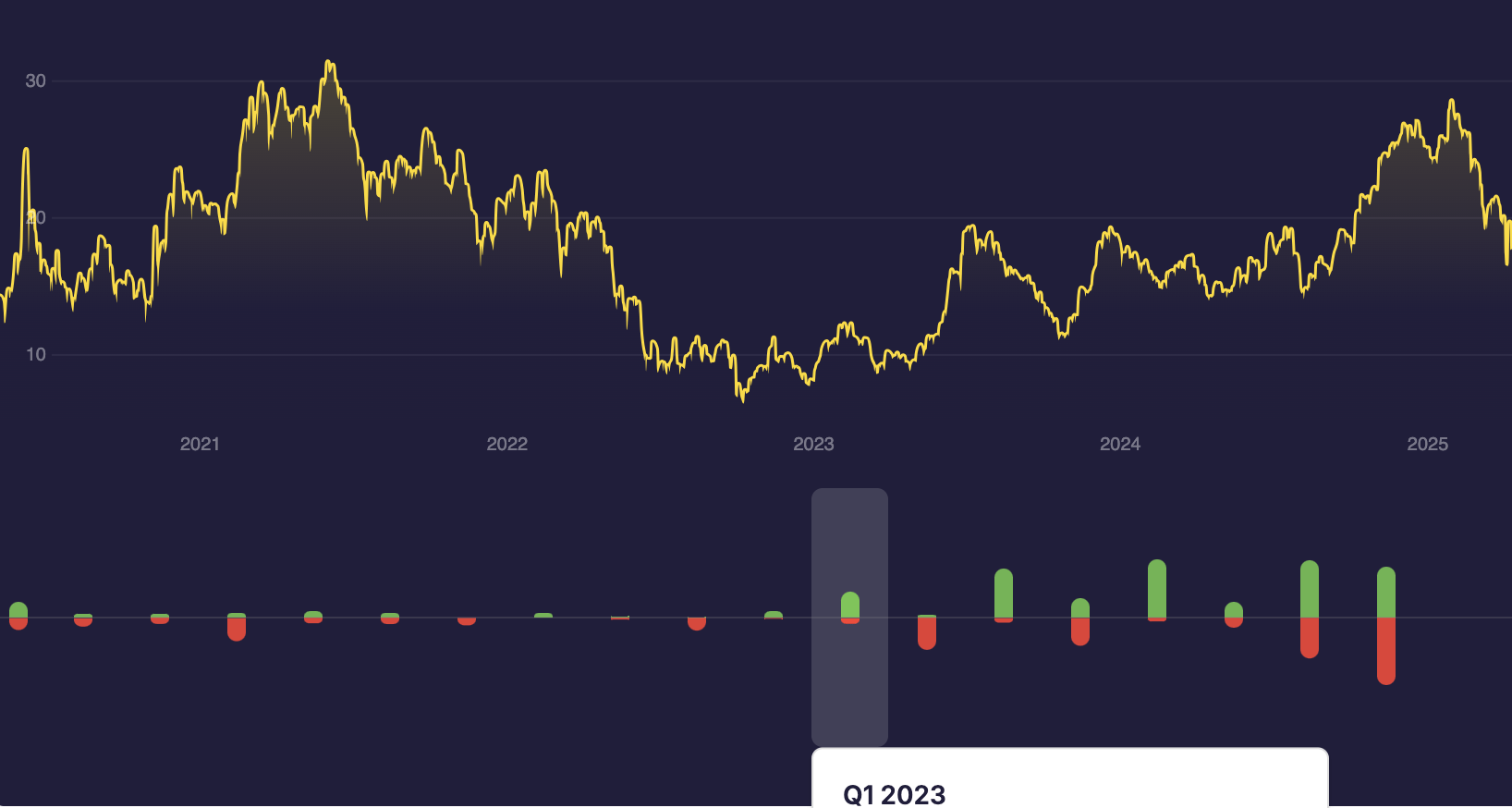The height and width of the screenshot is (808, 1512).
Task: Click the red bar for Q3 2022
Action: 697,624
